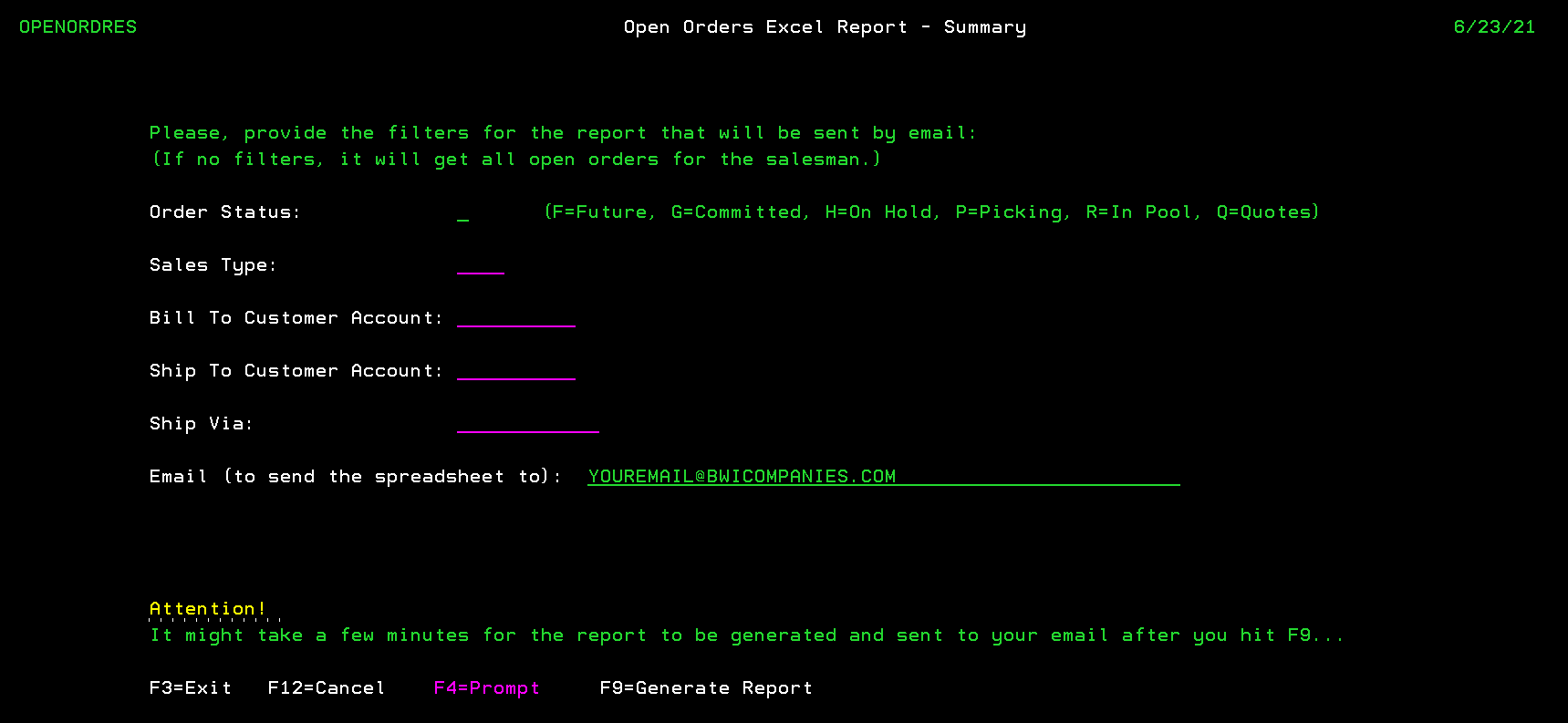The height and width of the screenshot is (723, 1568).
Task: Click F12=Cancel at the bottom
Action: [327, 688]
